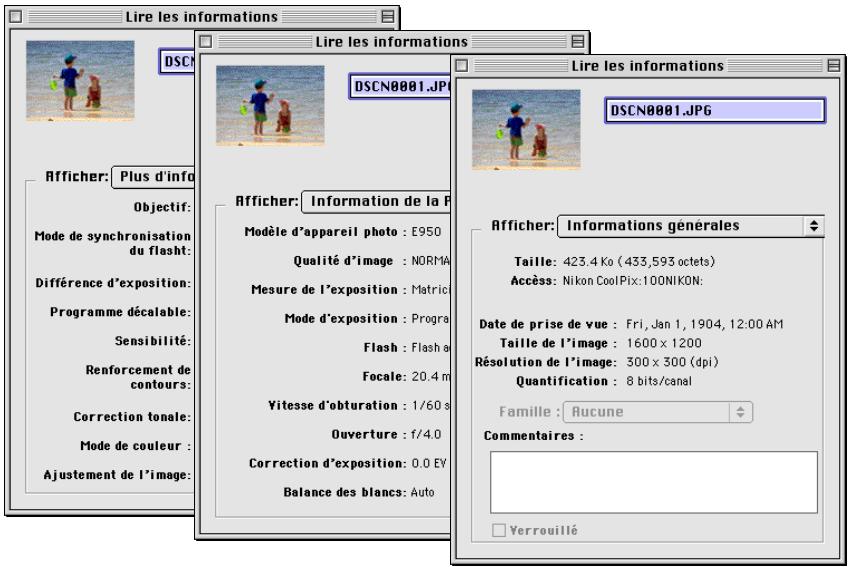Click the camera model value E950

point(426,232)
